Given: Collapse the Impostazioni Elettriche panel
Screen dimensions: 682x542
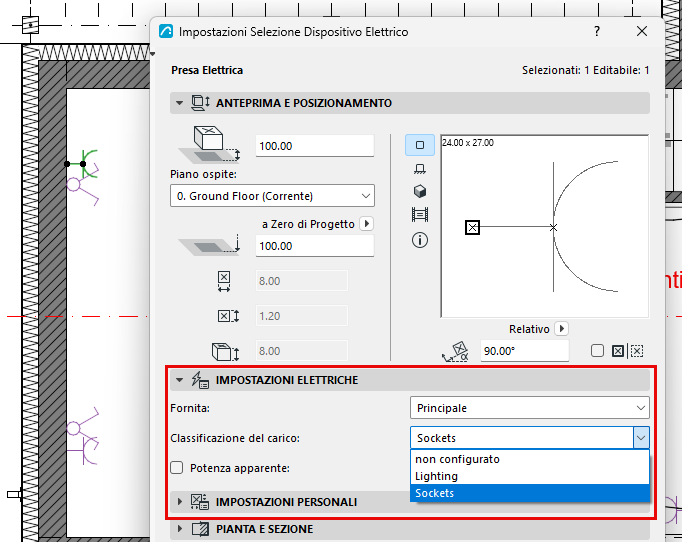Looking at the screenshot, I should [179, 380].
